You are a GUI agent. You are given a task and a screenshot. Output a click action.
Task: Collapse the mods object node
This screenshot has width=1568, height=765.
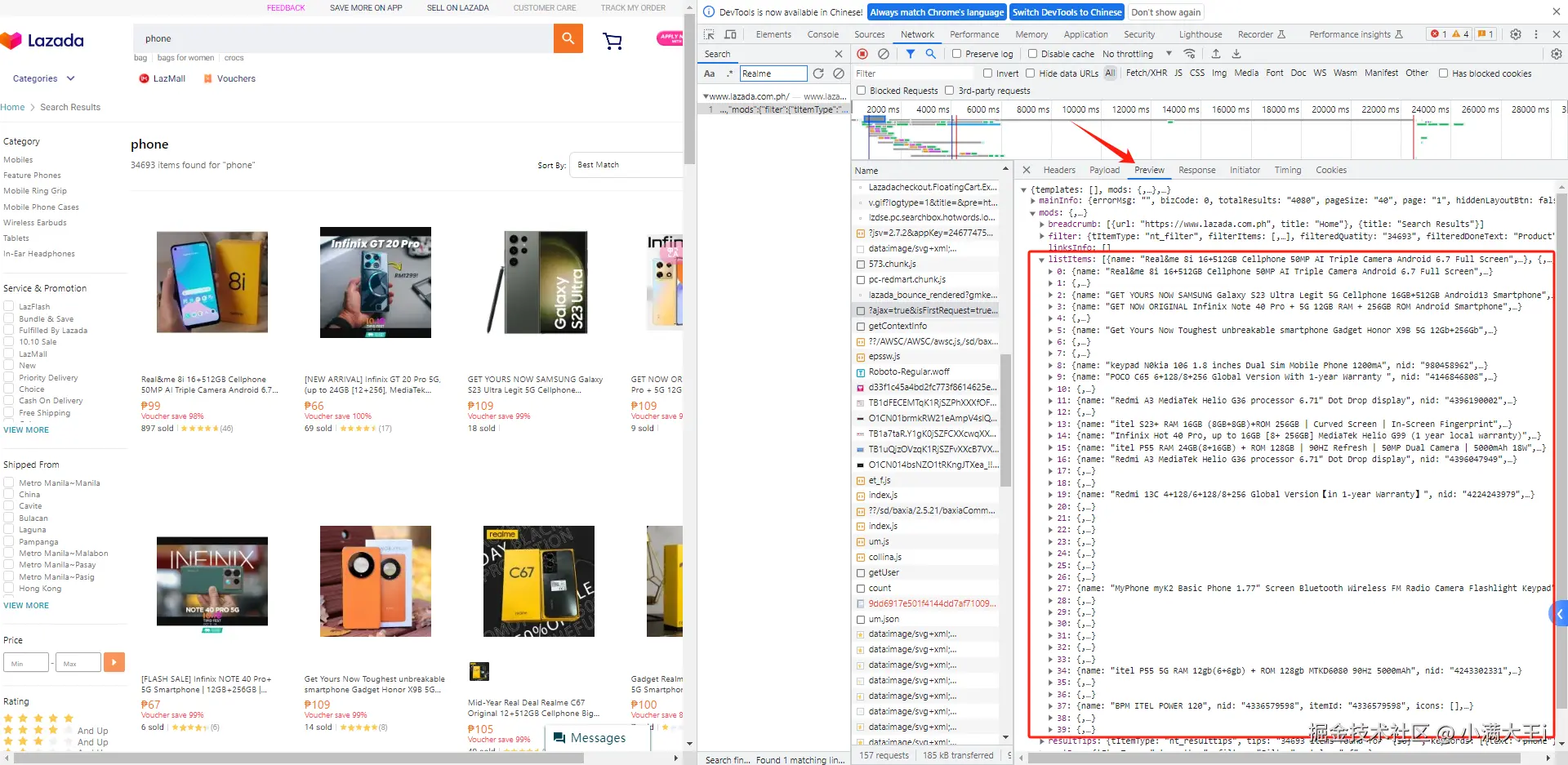[1034, 213]
